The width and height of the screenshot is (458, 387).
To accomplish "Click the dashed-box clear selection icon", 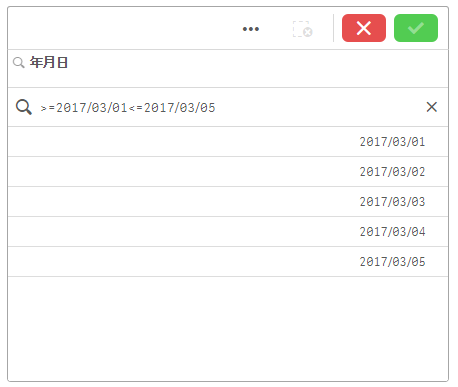I will pos(303,29).
